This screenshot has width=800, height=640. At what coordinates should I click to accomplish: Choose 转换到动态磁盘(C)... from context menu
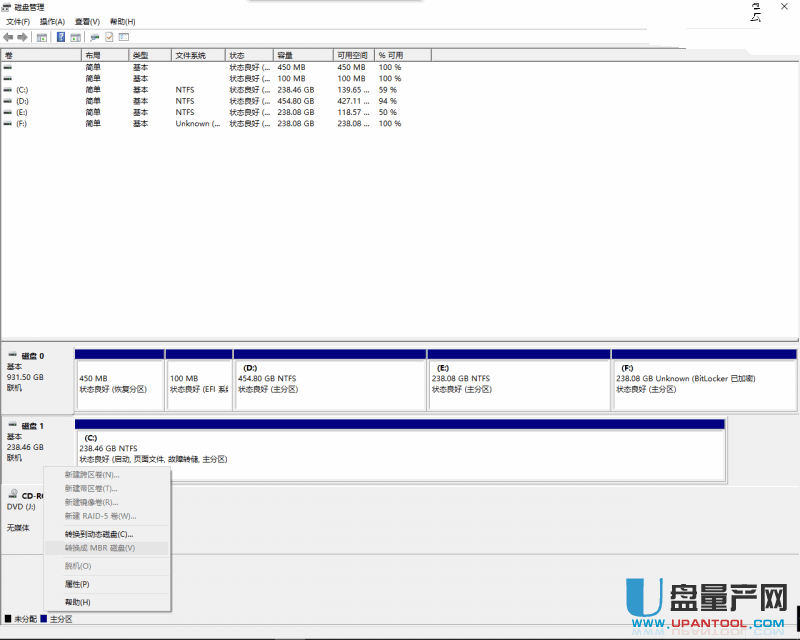[98, 534]
